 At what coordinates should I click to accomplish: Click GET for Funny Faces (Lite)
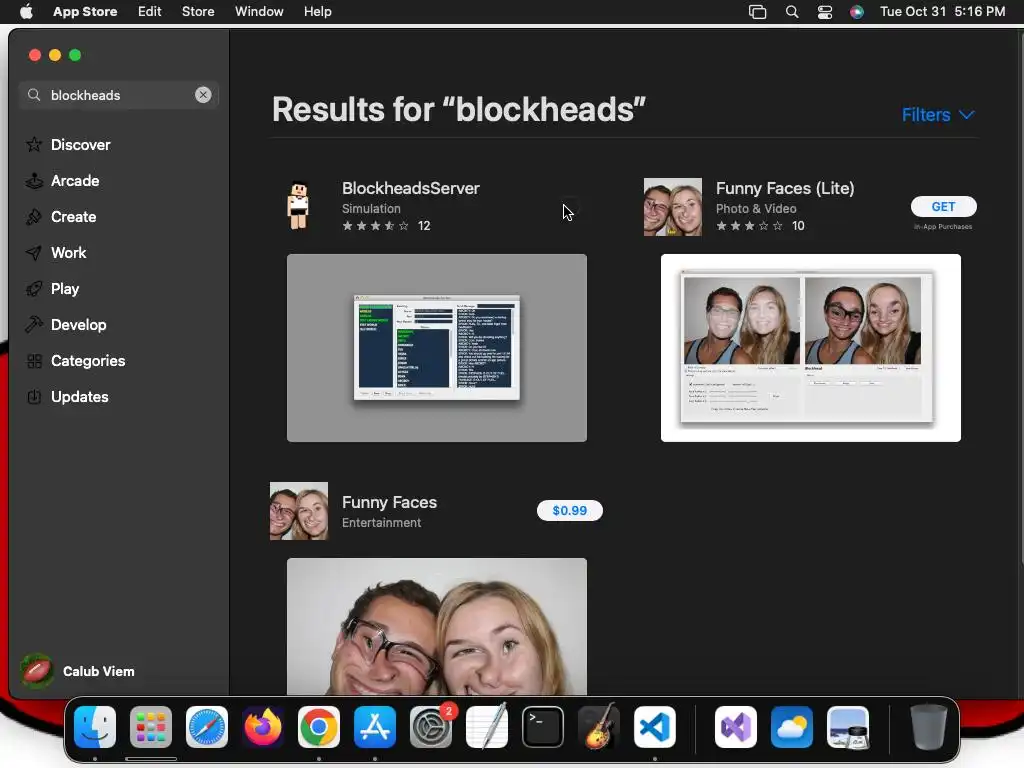coord(943,206)
